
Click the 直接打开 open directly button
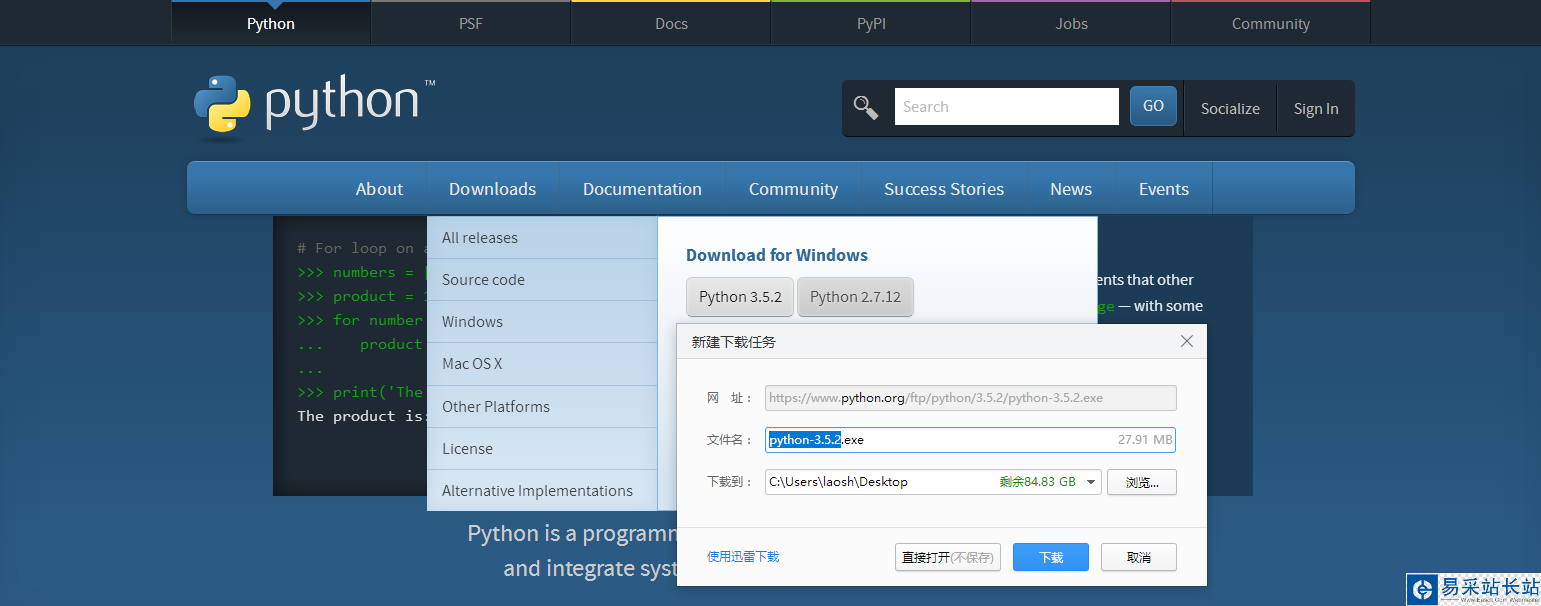(947, 557)
